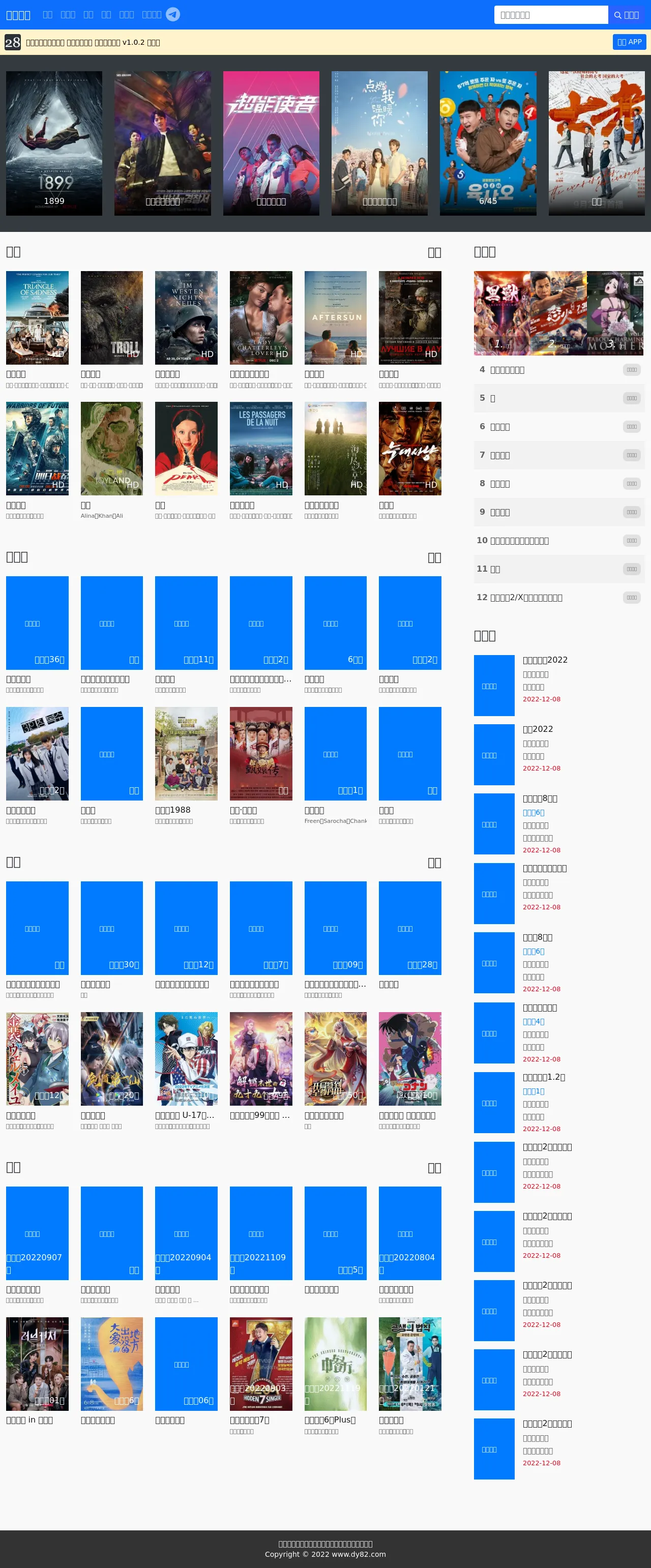Open the second ranked Raging Fire poster
The height and width of the screenshot is (1568, 651).
pyautogui.click(x=558, y=313)
